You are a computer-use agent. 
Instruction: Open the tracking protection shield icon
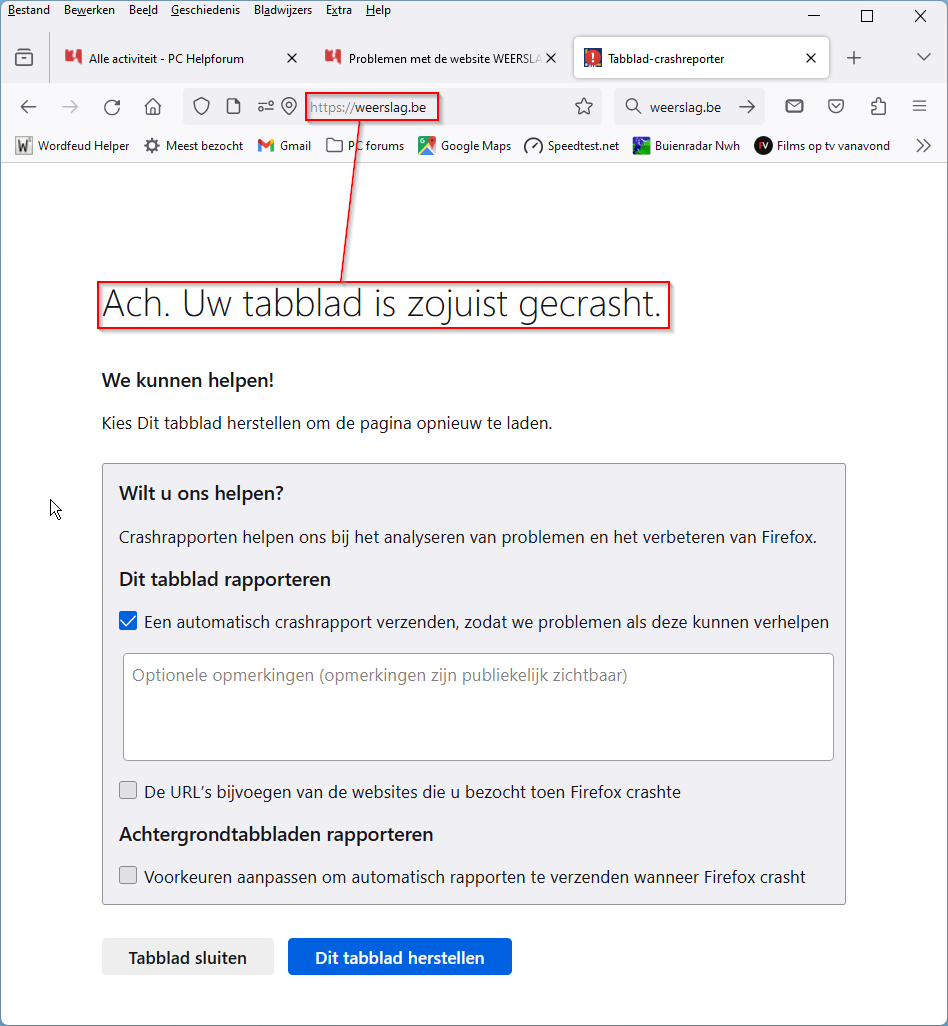[x=201, y=107]
